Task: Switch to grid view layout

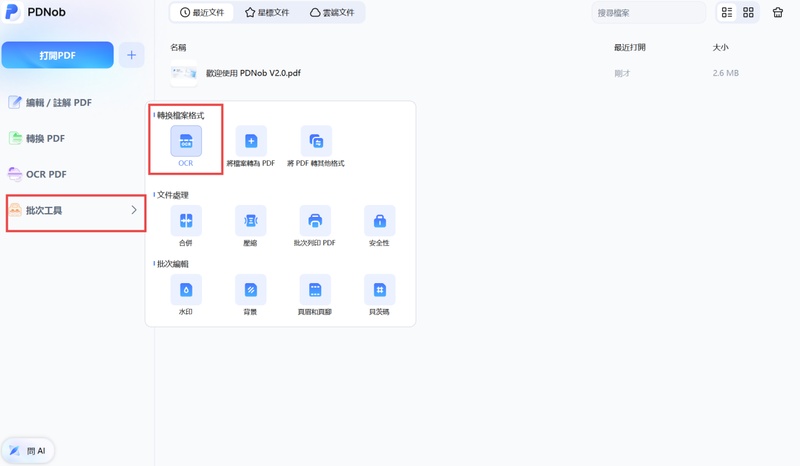Action: 748,12
